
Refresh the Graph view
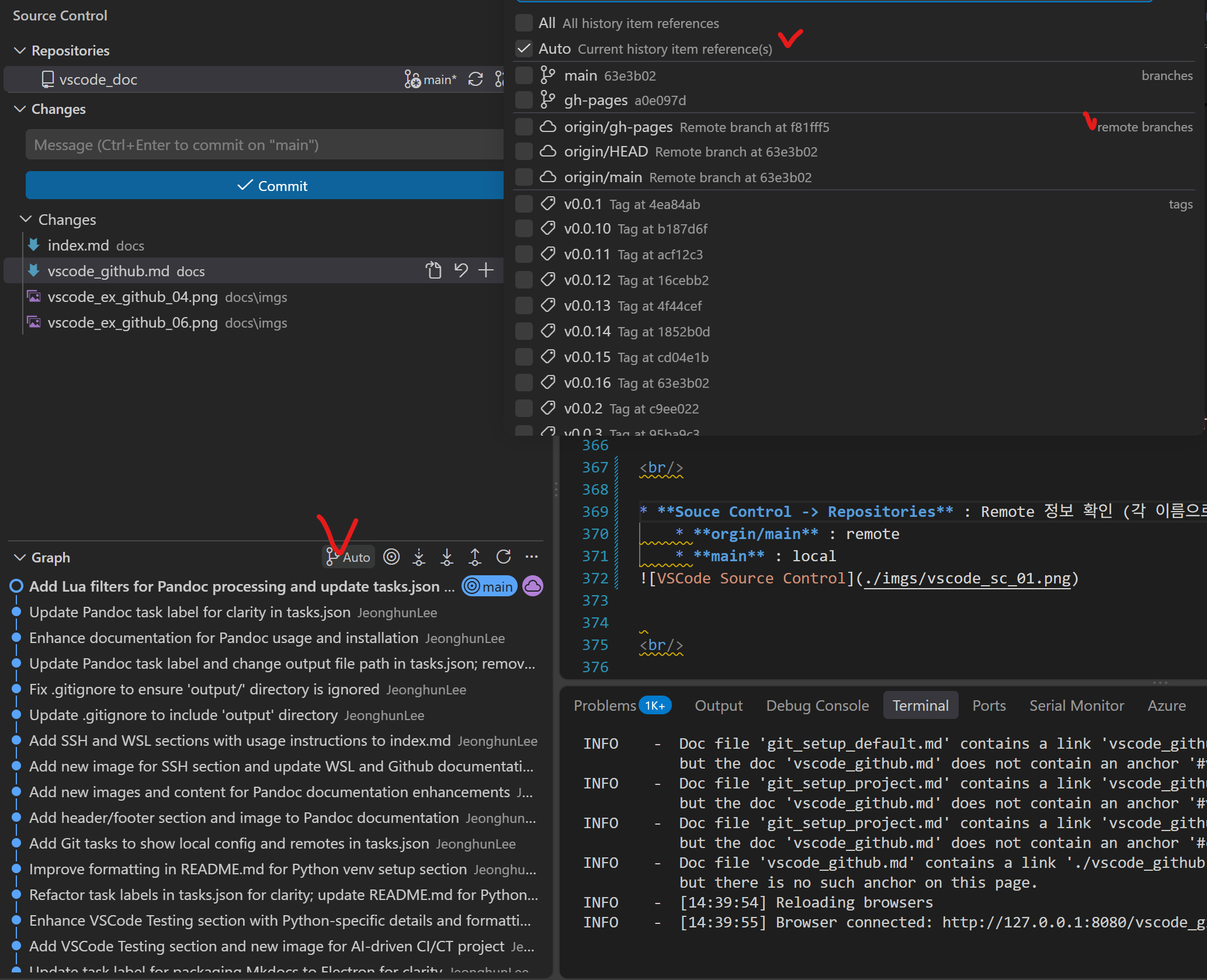click(x=504, y=557)
